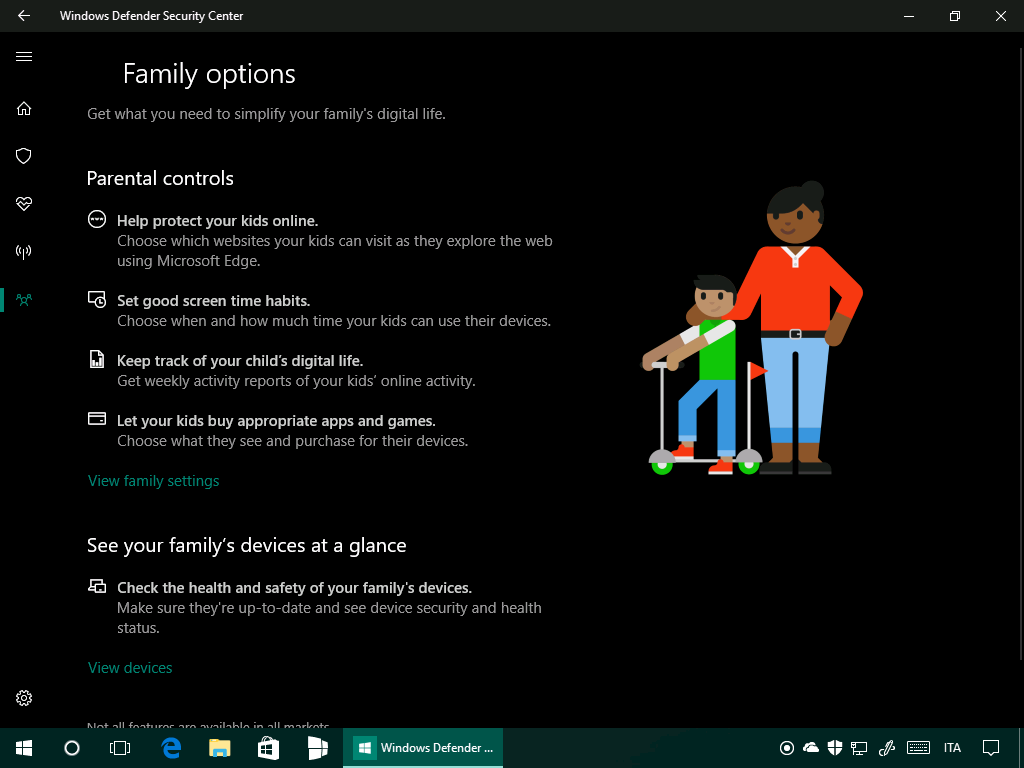Click the family devices health icon

tap(97, 586)
